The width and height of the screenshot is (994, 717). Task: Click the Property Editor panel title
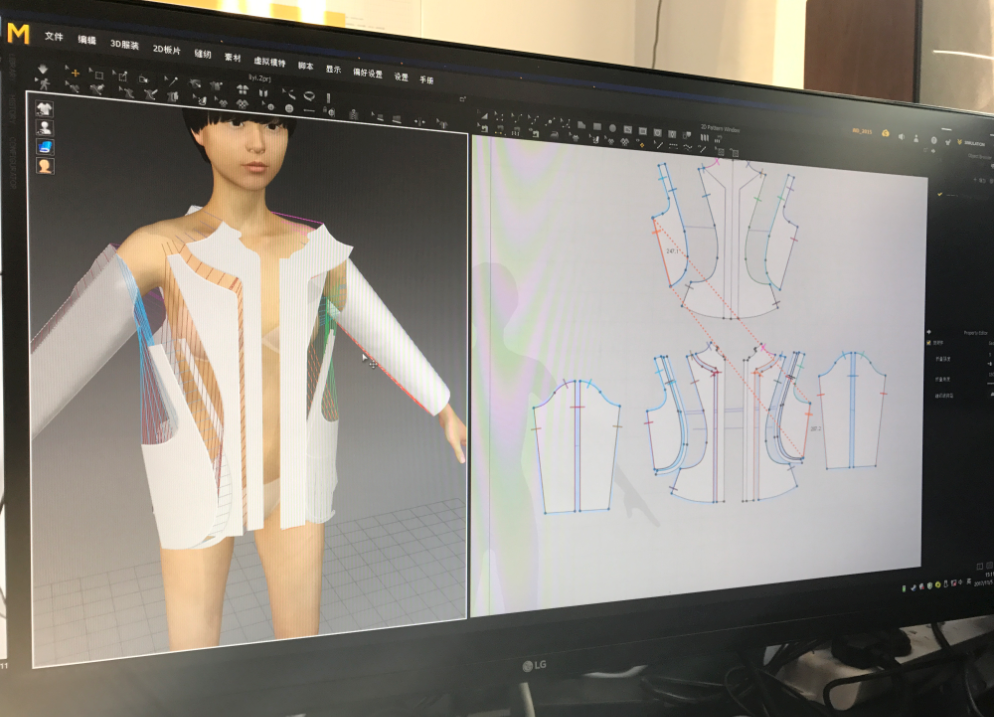[x=975, y=332]
